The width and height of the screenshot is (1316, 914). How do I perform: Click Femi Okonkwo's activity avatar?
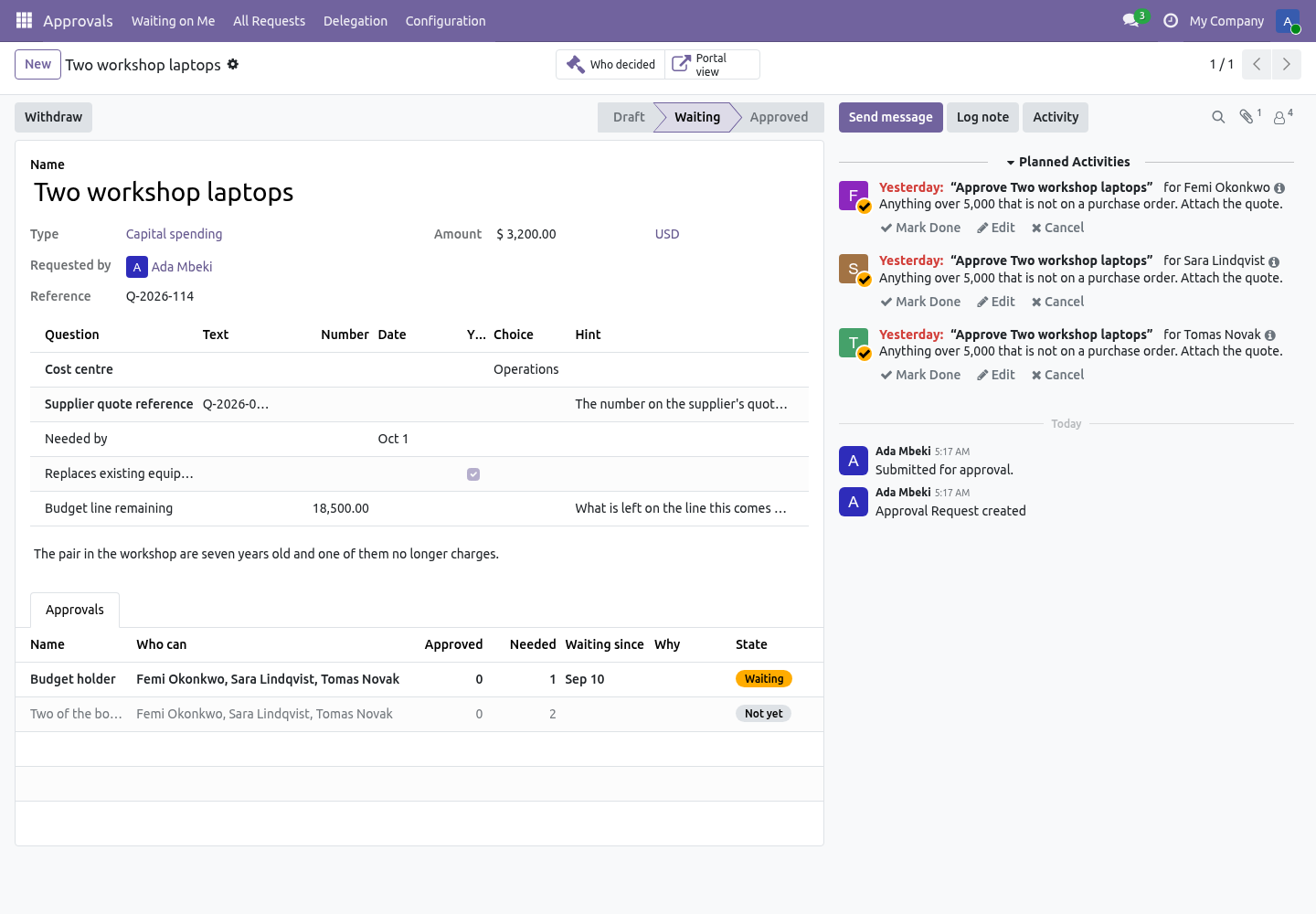854,196
